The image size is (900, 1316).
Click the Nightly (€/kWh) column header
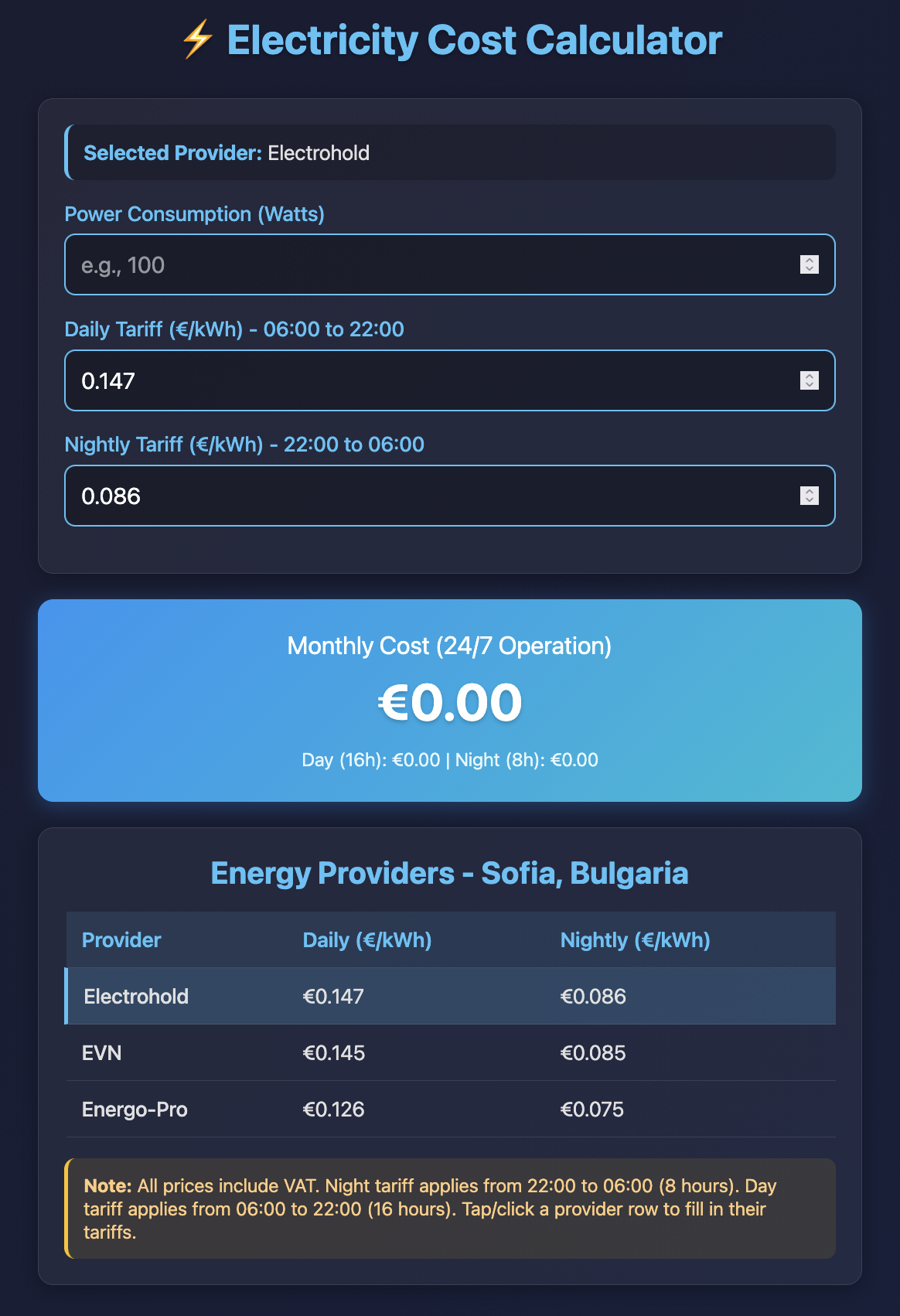635,940
